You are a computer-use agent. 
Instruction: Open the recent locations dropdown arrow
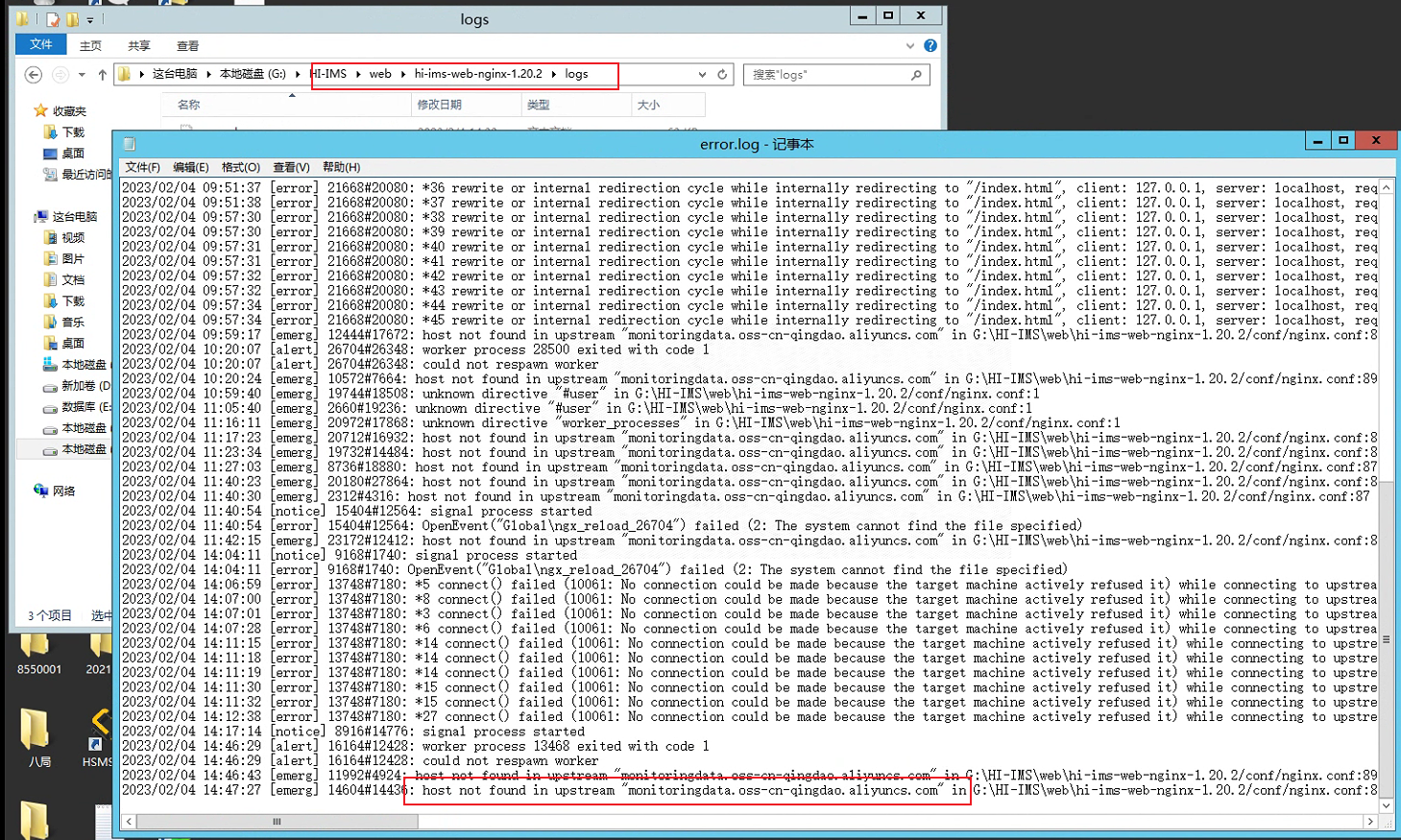coord(82,75)
